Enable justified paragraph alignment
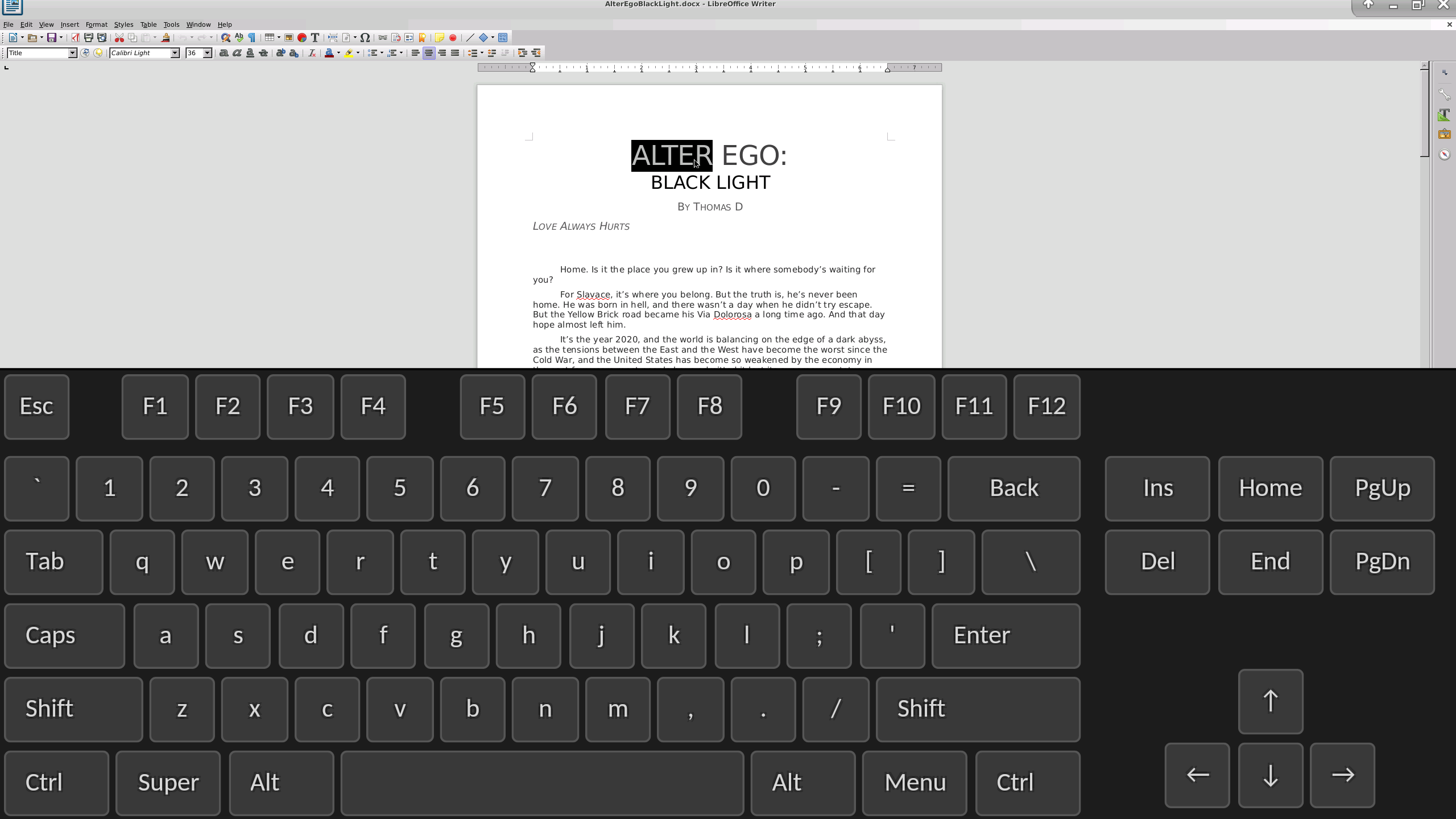The image size is (1456, 819). 455,53
